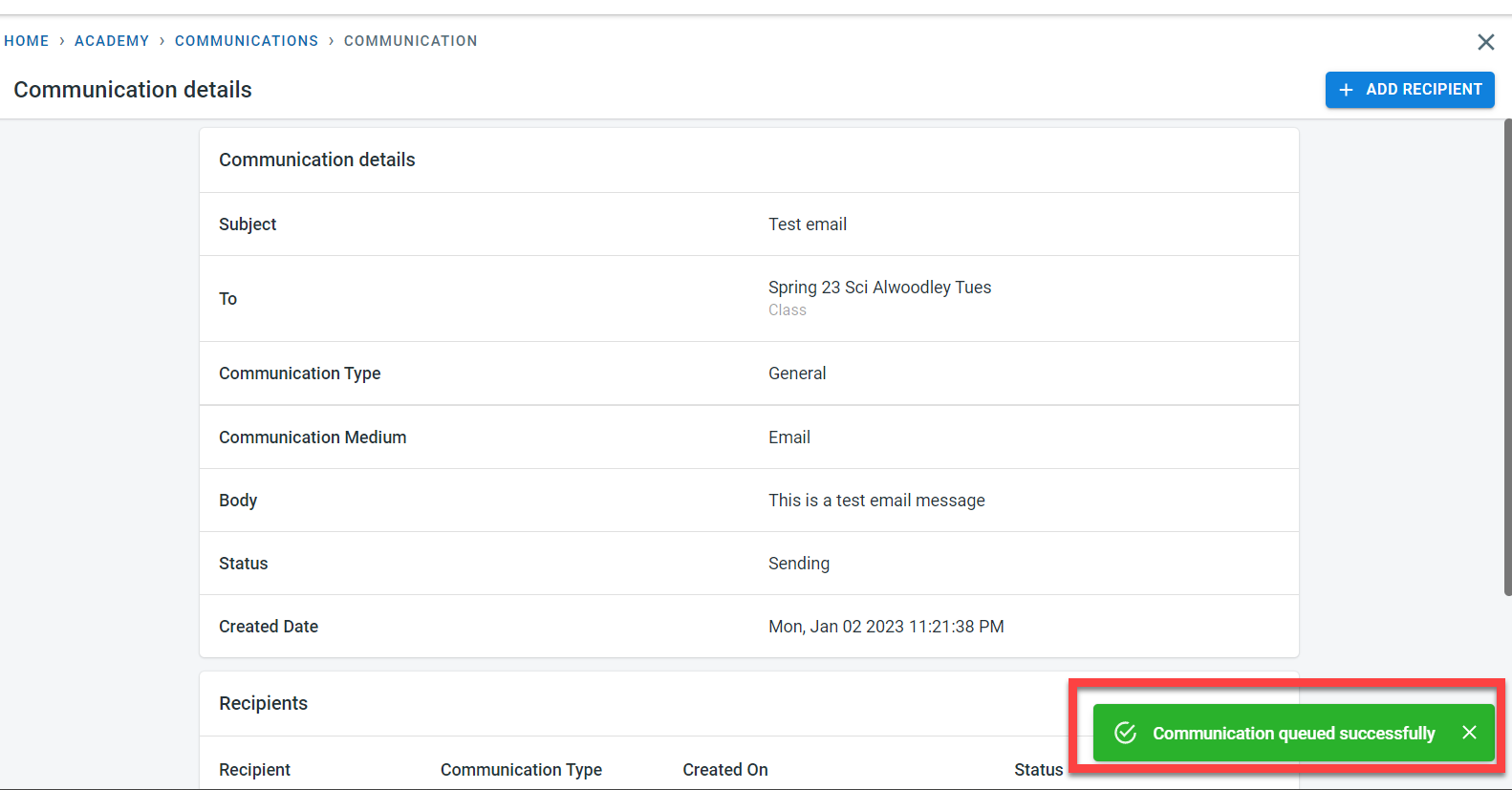Click the 'Spring 23 Sci Alwoodley Tues' class name

[879, 288]
